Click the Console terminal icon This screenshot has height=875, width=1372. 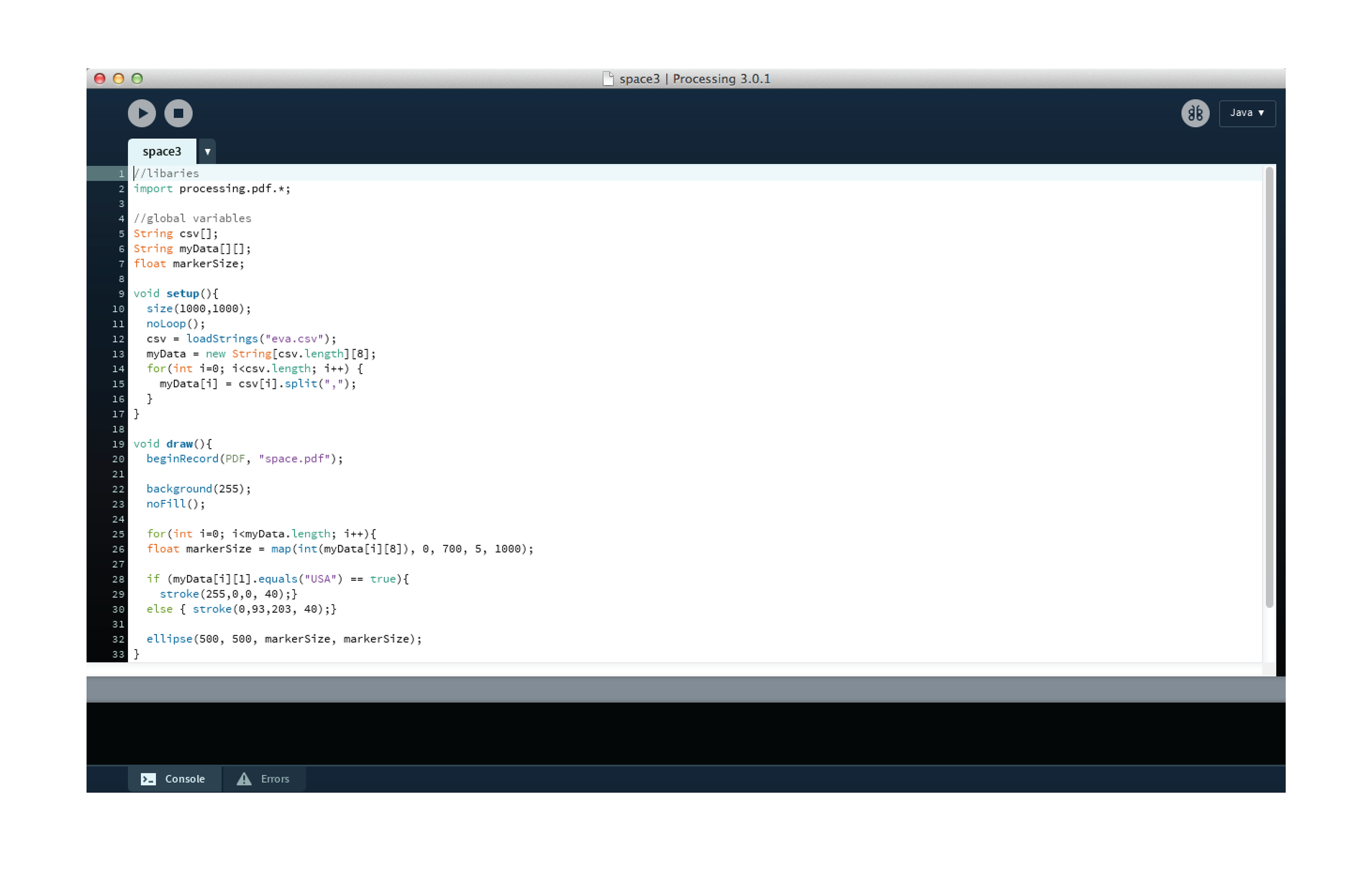148,778
